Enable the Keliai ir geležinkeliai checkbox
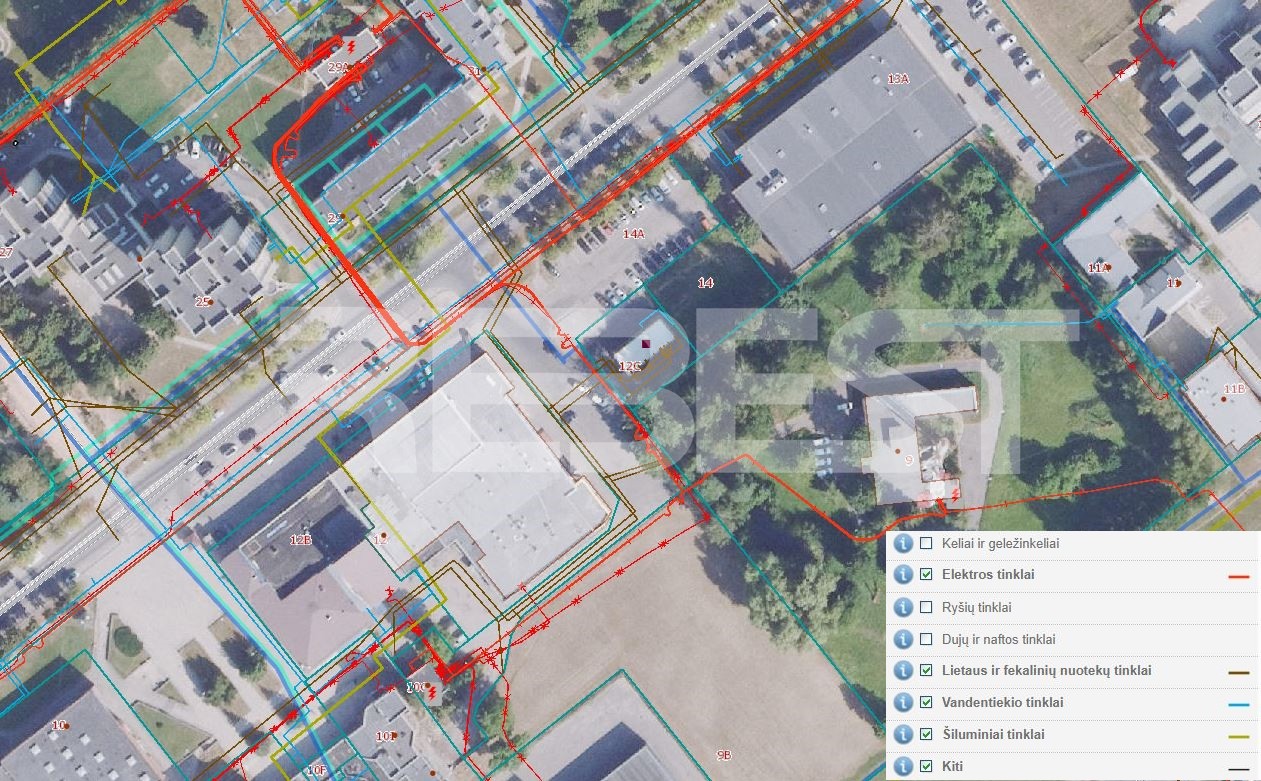1261x781 pixels. [926, 543]
